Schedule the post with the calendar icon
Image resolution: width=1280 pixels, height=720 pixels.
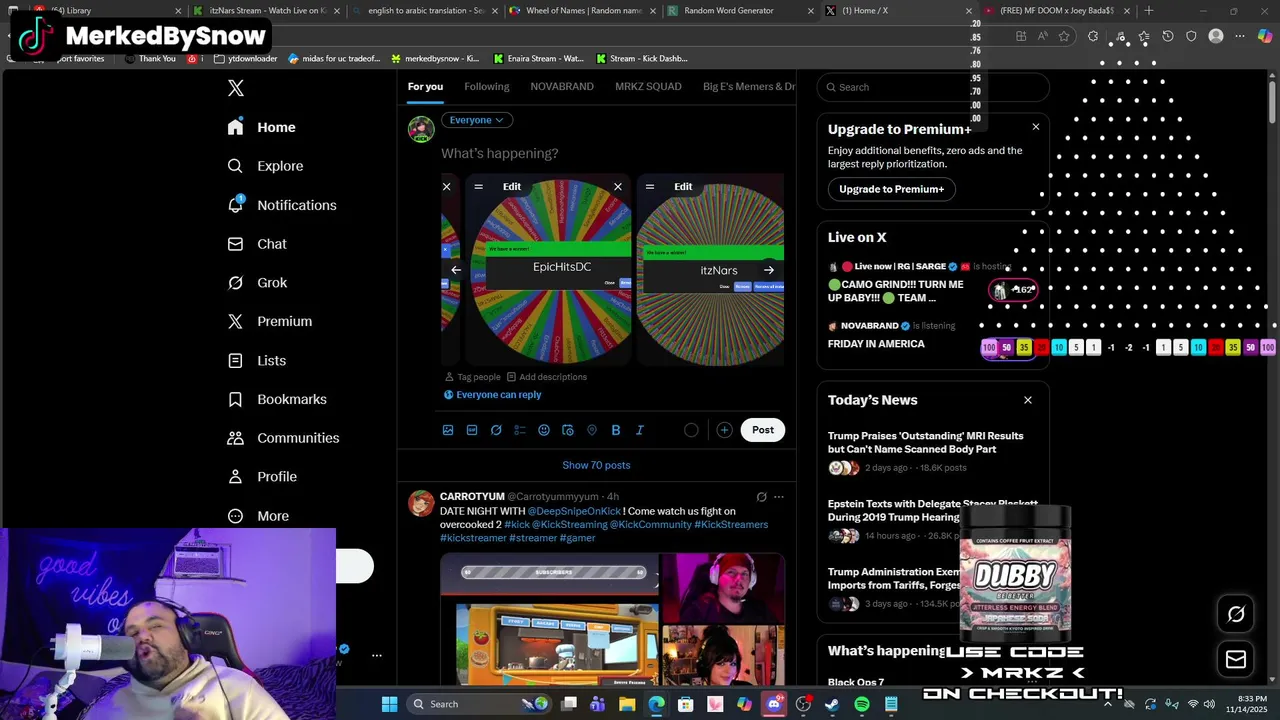point(568,430)
